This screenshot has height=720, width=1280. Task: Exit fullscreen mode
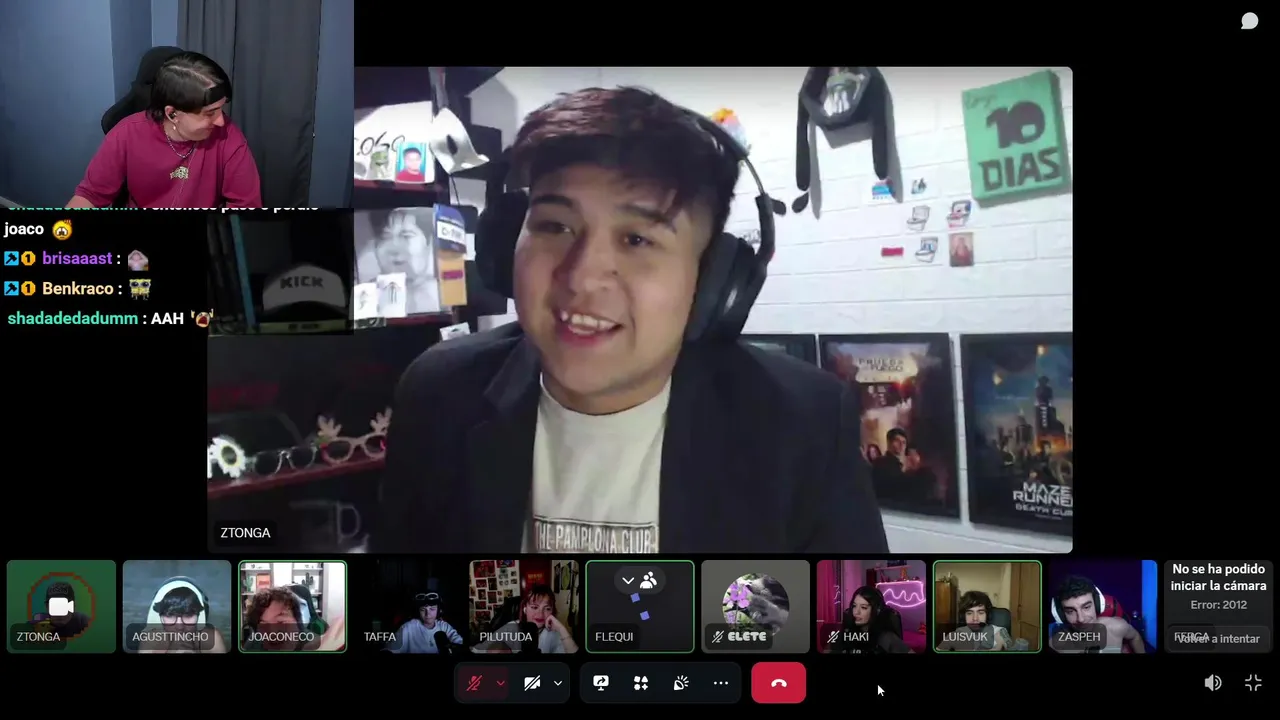(x=1253, y=683)
